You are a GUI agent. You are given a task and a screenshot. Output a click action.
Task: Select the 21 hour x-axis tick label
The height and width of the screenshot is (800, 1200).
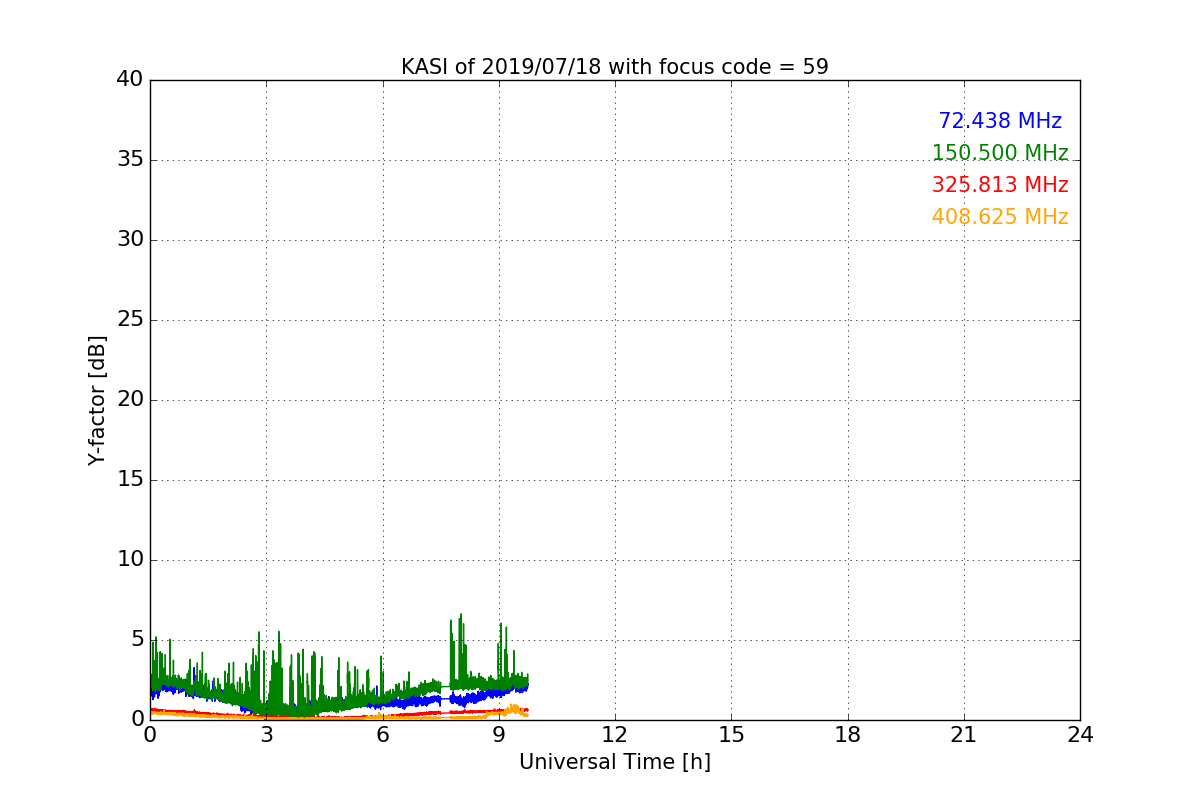(963, 735)
